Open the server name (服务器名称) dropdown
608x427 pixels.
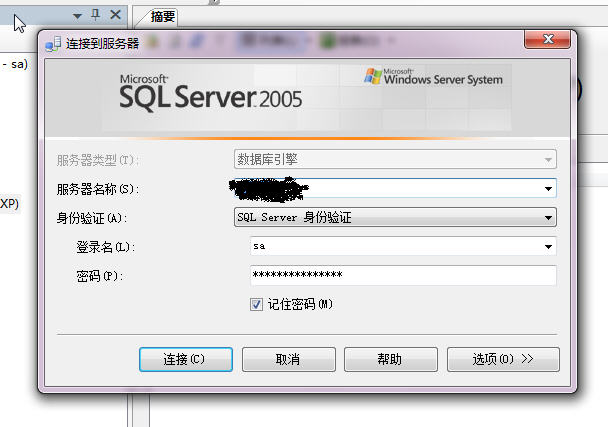pos(548,188)
